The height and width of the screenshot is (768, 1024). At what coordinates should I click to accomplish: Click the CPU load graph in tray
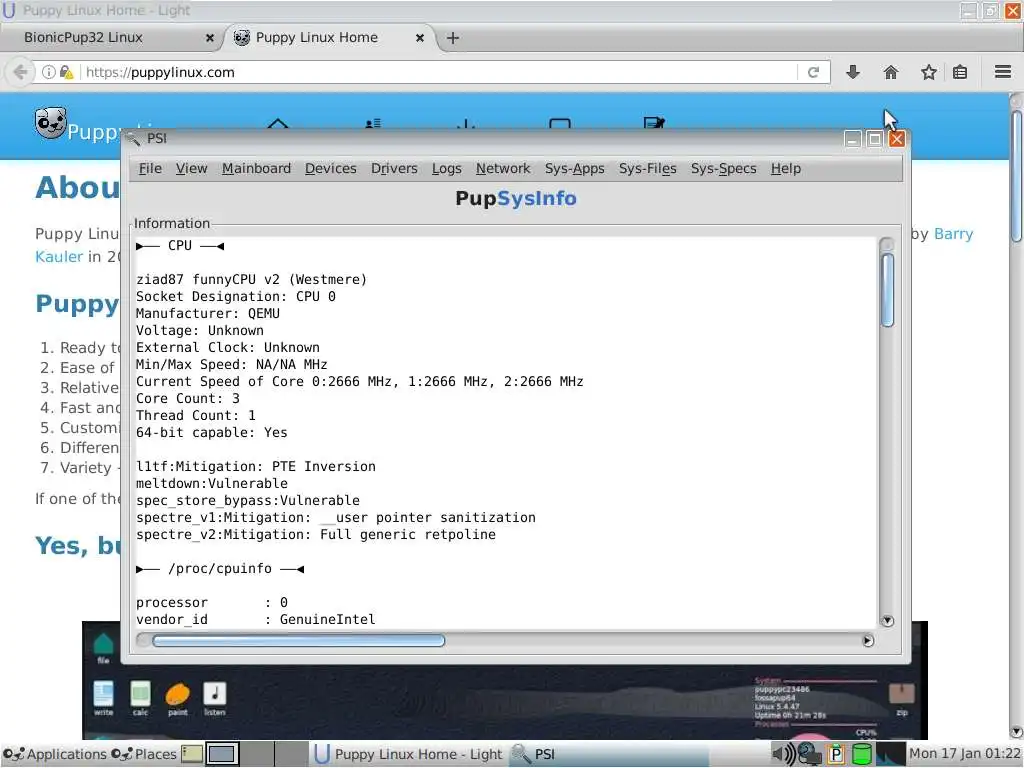click(890, 754)
